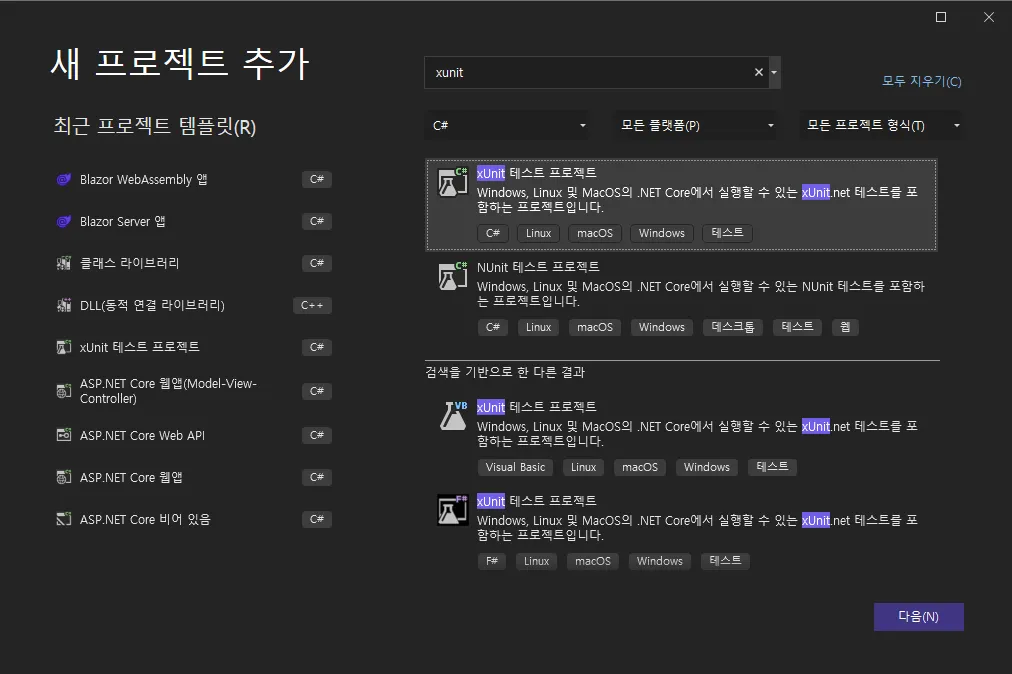
Task: Choose ASP.NET Core 웹앱(Model-View-Controller) entry text
Action: (168, 391)
